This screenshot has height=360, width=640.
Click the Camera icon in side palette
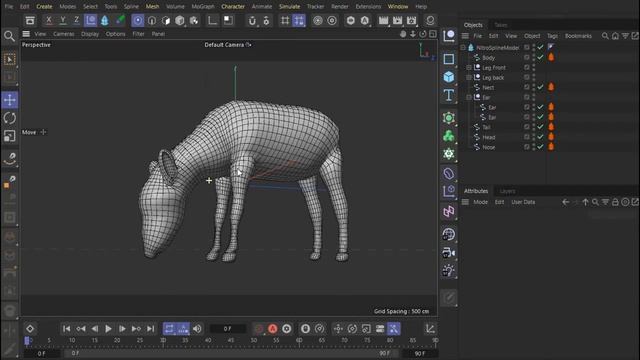[x=449, y=253]
